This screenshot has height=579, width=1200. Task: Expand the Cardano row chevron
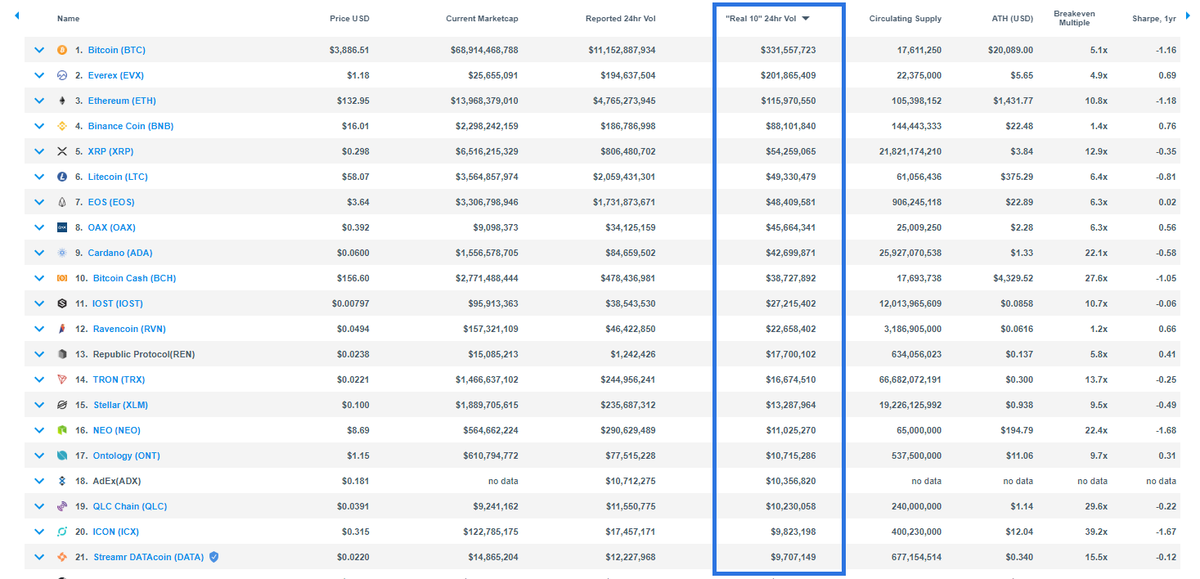39,253
